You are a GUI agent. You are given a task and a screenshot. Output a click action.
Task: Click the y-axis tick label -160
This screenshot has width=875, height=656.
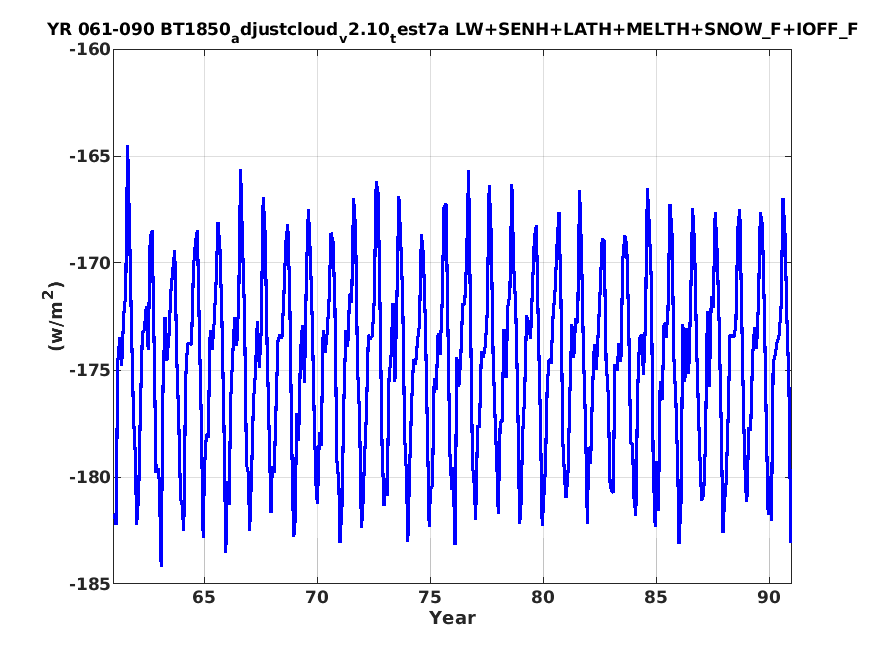coord(90,50)
